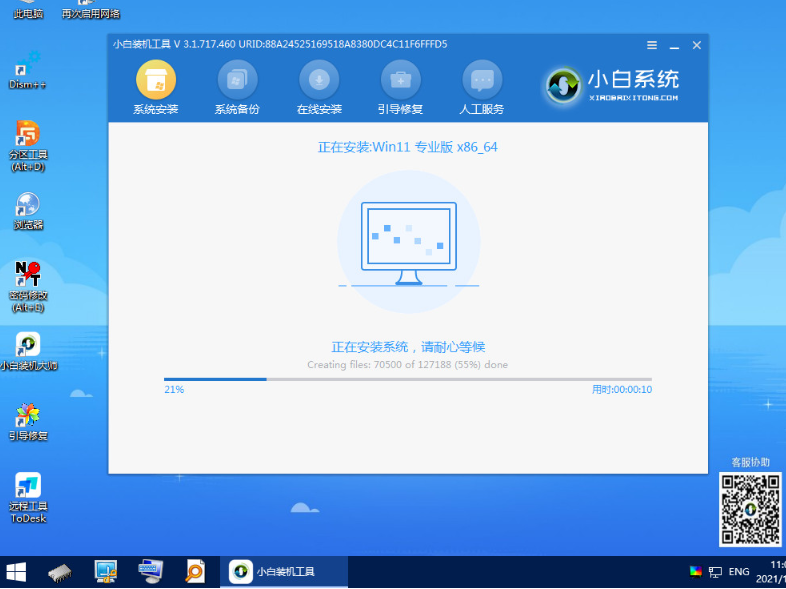The width and height of the screenshot is (786, 589).
Task: Open the 浏览器 desktop shortcut
Action: [27, 209]
